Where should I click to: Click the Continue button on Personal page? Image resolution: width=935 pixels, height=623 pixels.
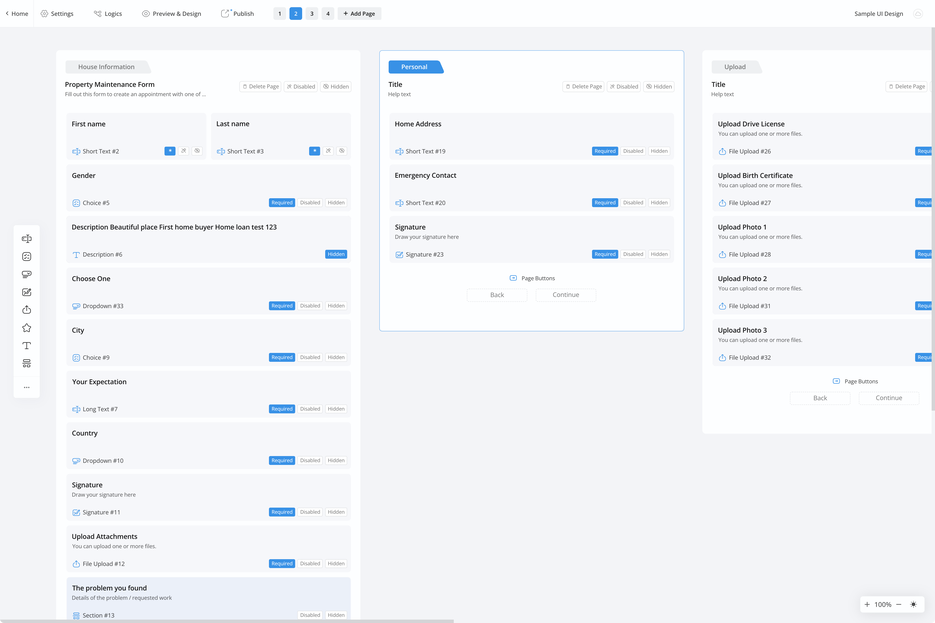(x=565, y=295)
